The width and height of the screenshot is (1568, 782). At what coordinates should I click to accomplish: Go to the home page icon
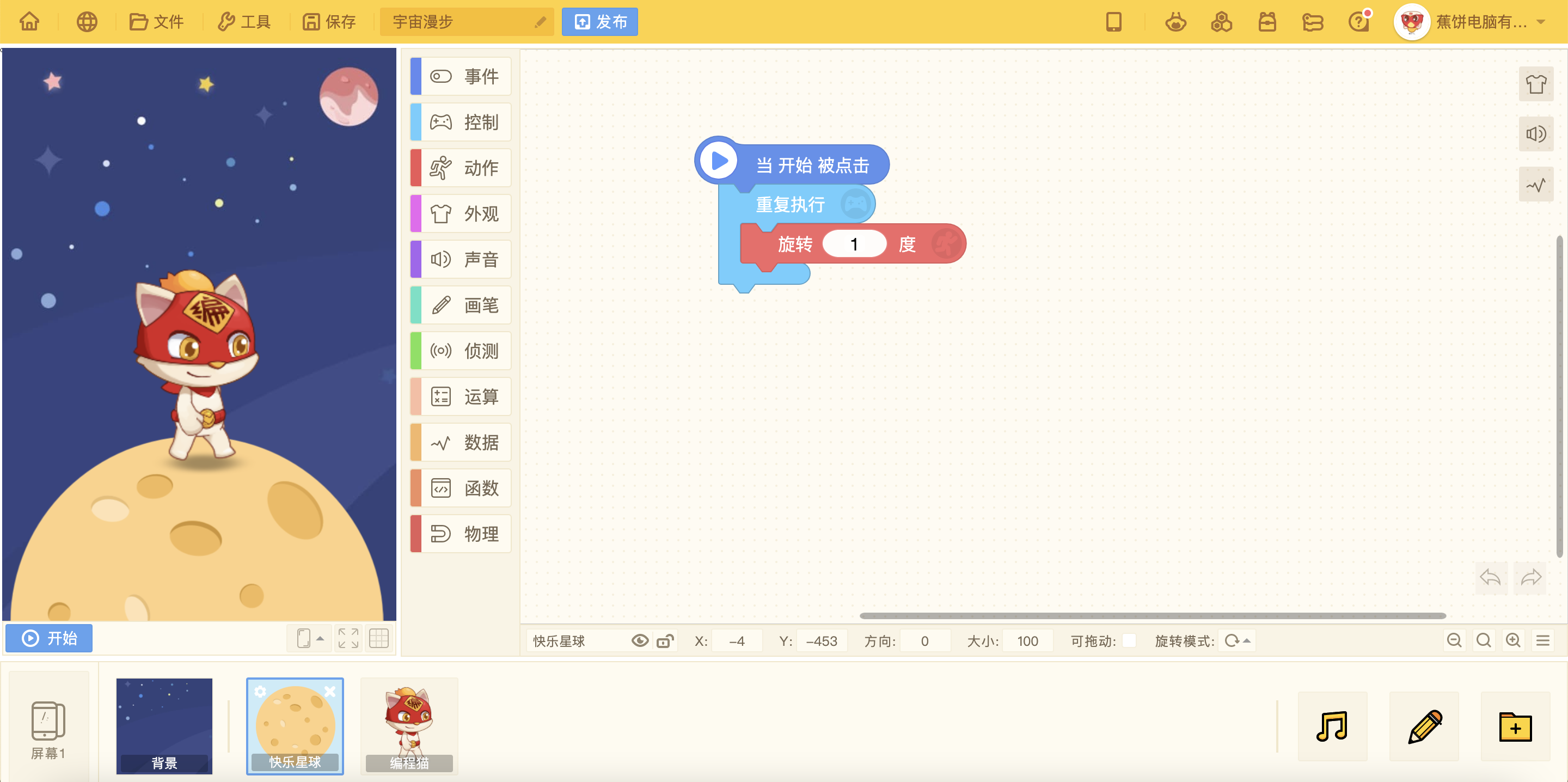[29, 22]
